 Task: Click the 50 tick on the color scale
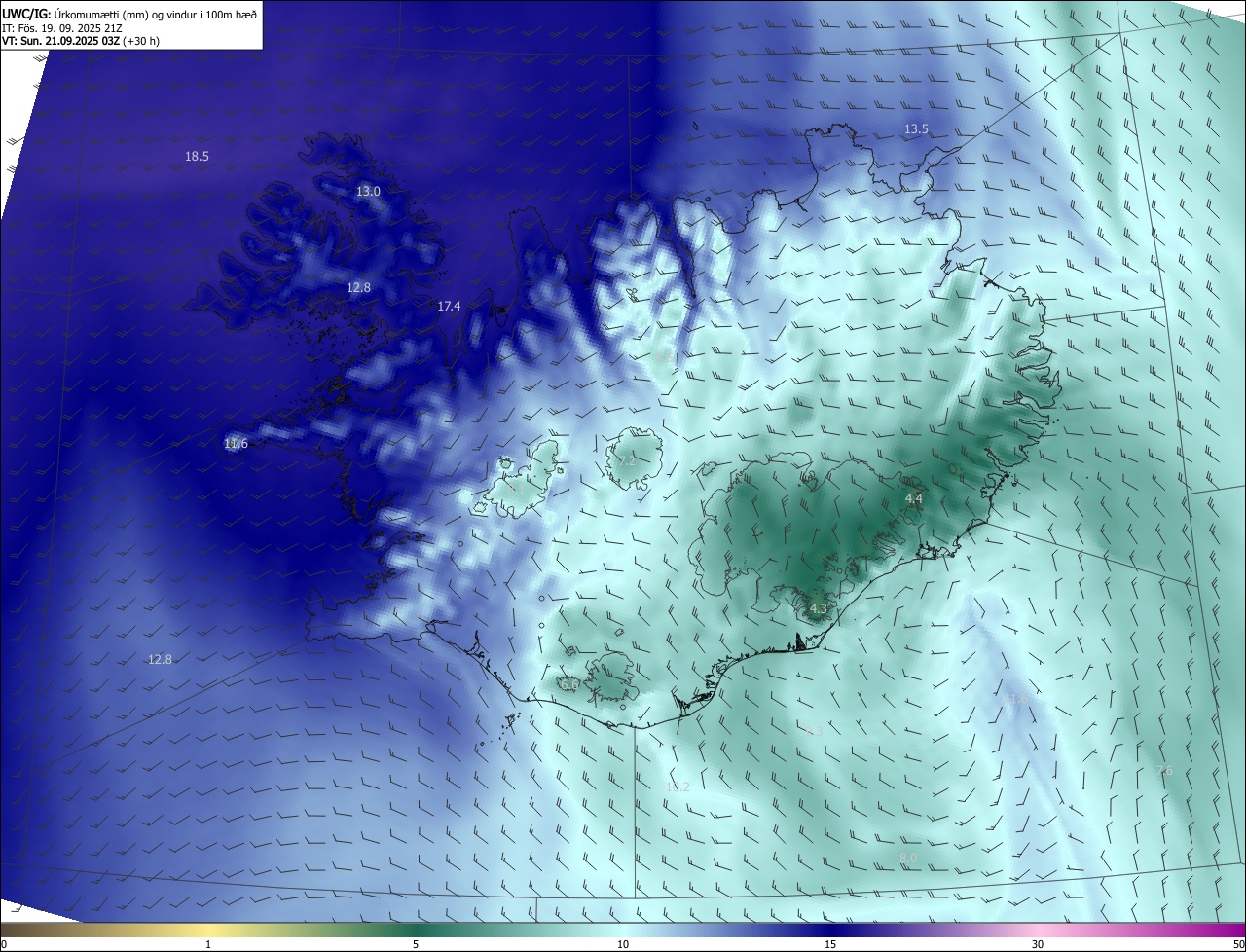1238,944
